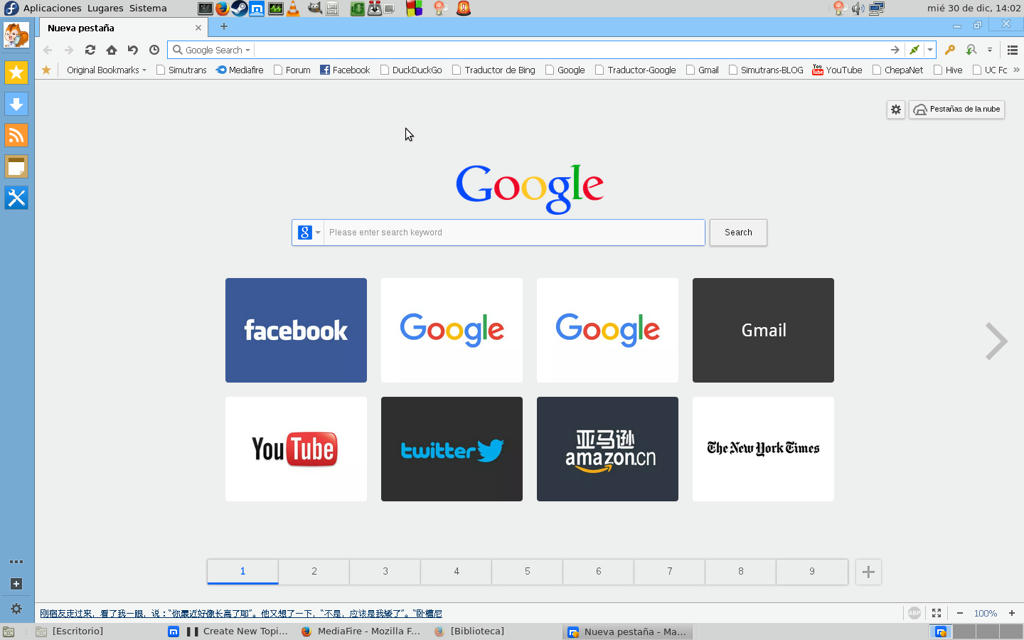Expand search provider dropdown in search box
This screenshot has width=1024, height=640.
click(x=318, y=232)
